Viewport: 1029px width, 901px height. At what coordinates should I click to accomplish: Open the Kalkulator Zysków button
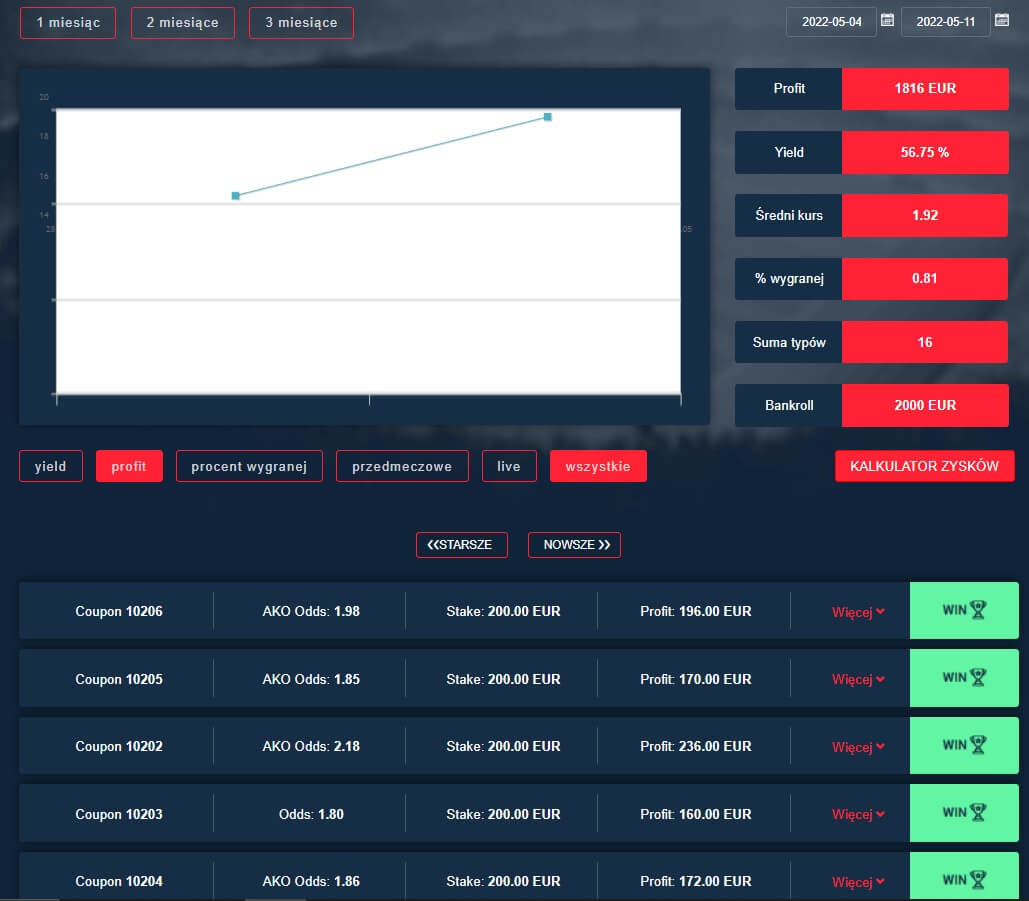[x=924, y=466]
